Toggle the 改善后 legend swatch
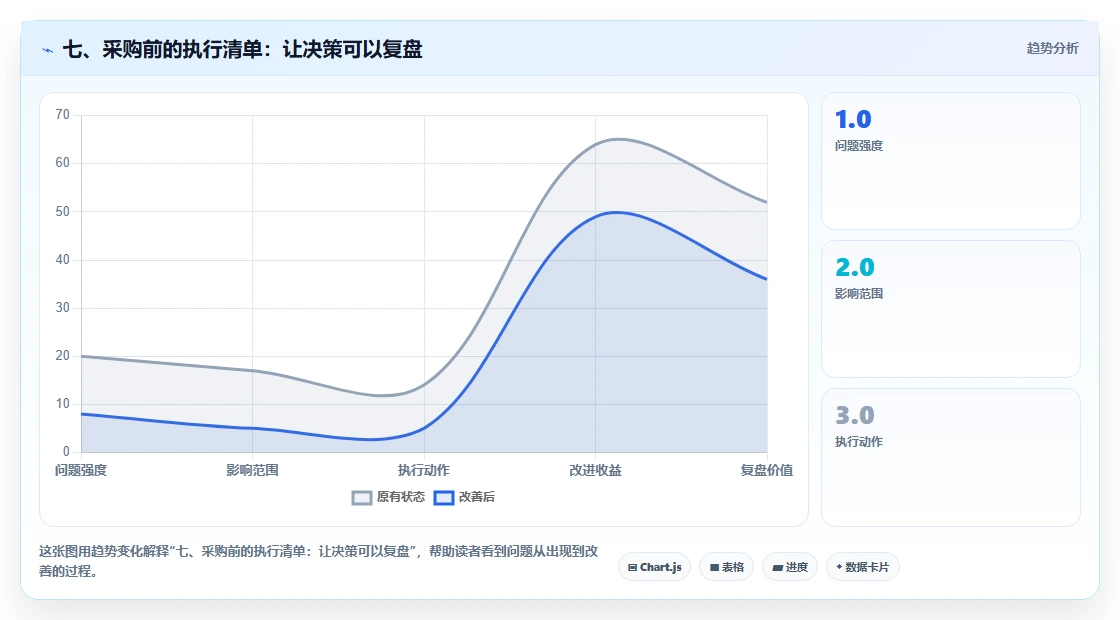The width and height of the screenshot is (1120, 620). [x=444, y=498]
